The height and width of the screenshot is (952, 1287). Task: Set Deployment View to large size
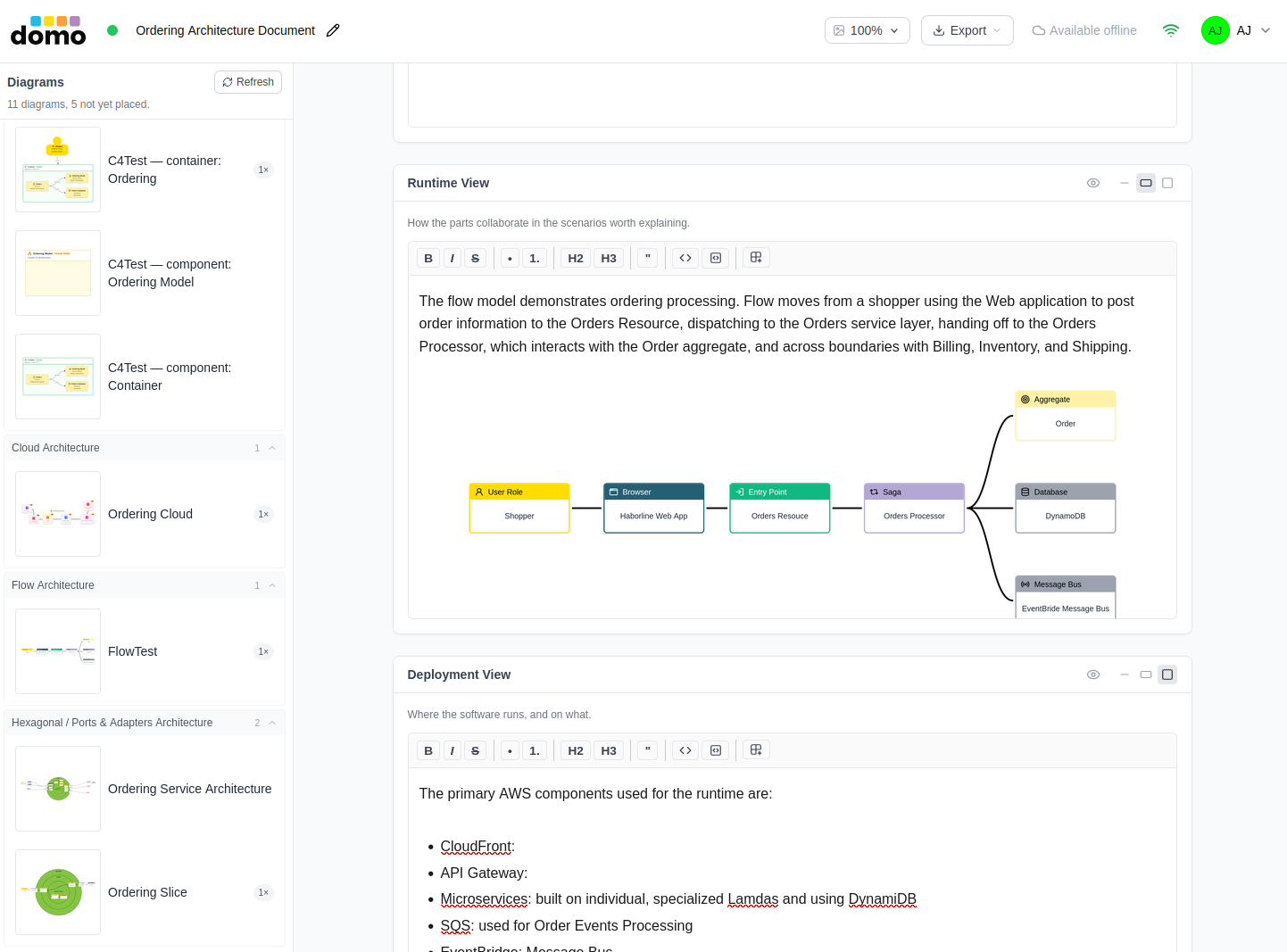[1167, 675]
